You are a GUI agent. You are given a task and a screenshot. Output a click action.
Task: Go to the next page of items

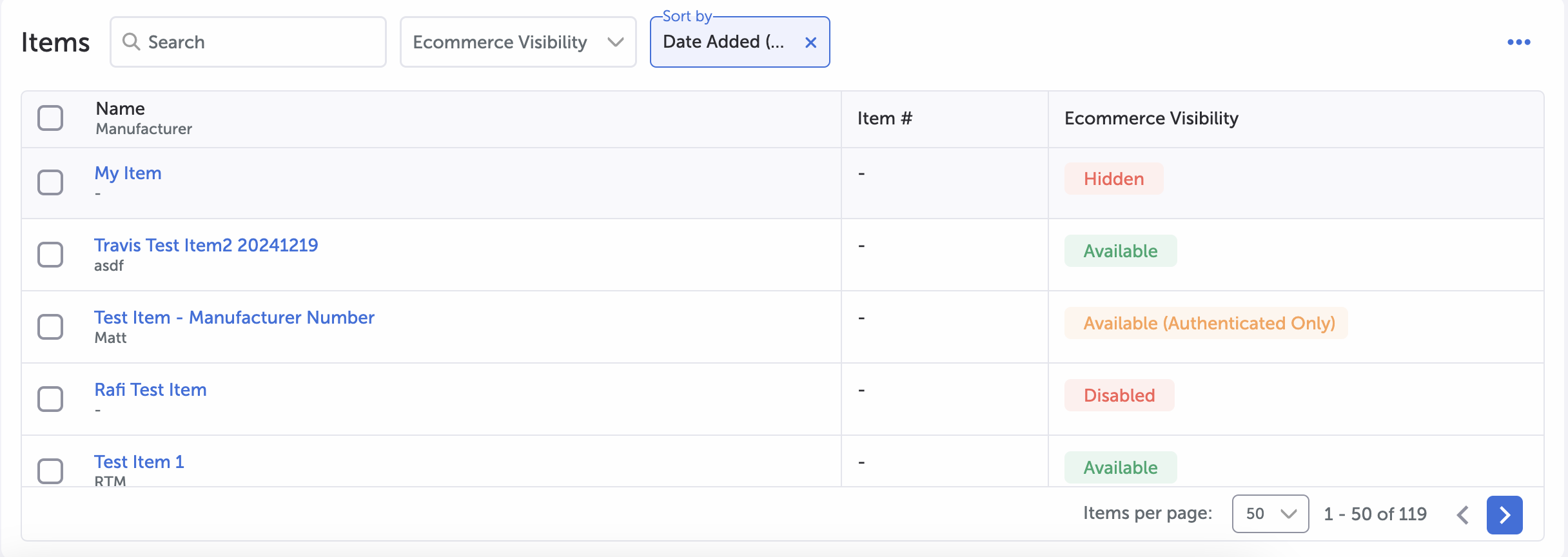pos(1504,514)
